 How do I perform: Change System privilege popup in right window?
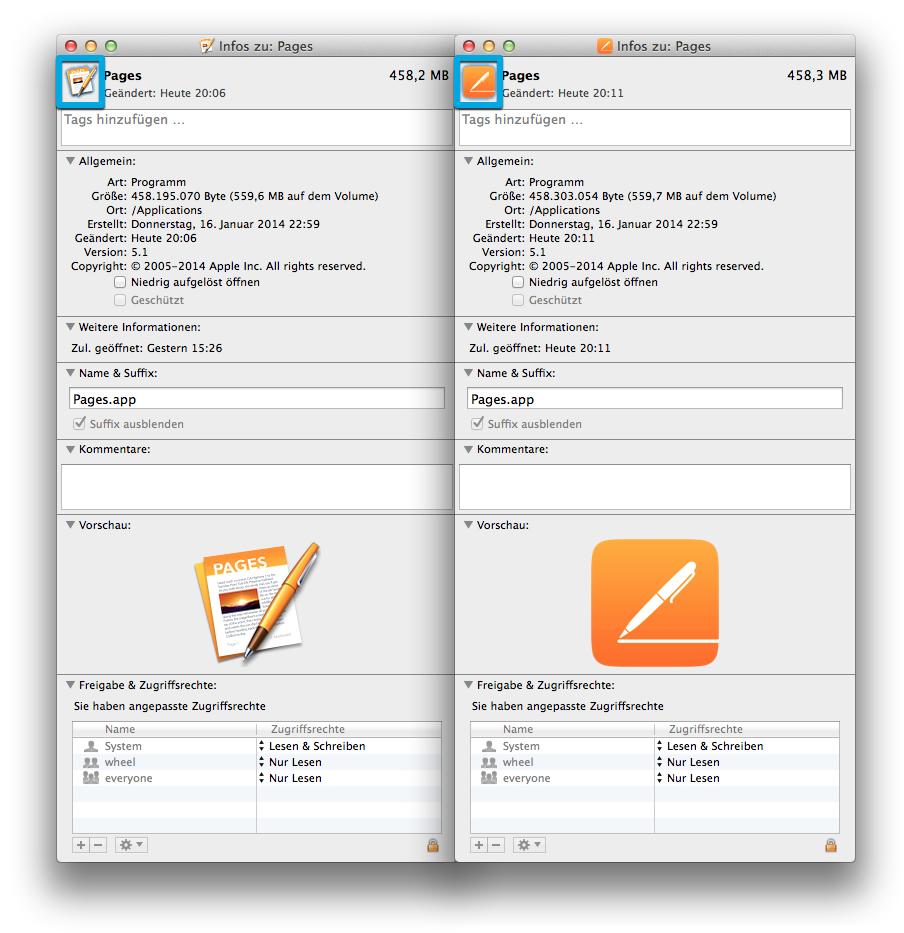pyautogui.click(x=710, y=746)
